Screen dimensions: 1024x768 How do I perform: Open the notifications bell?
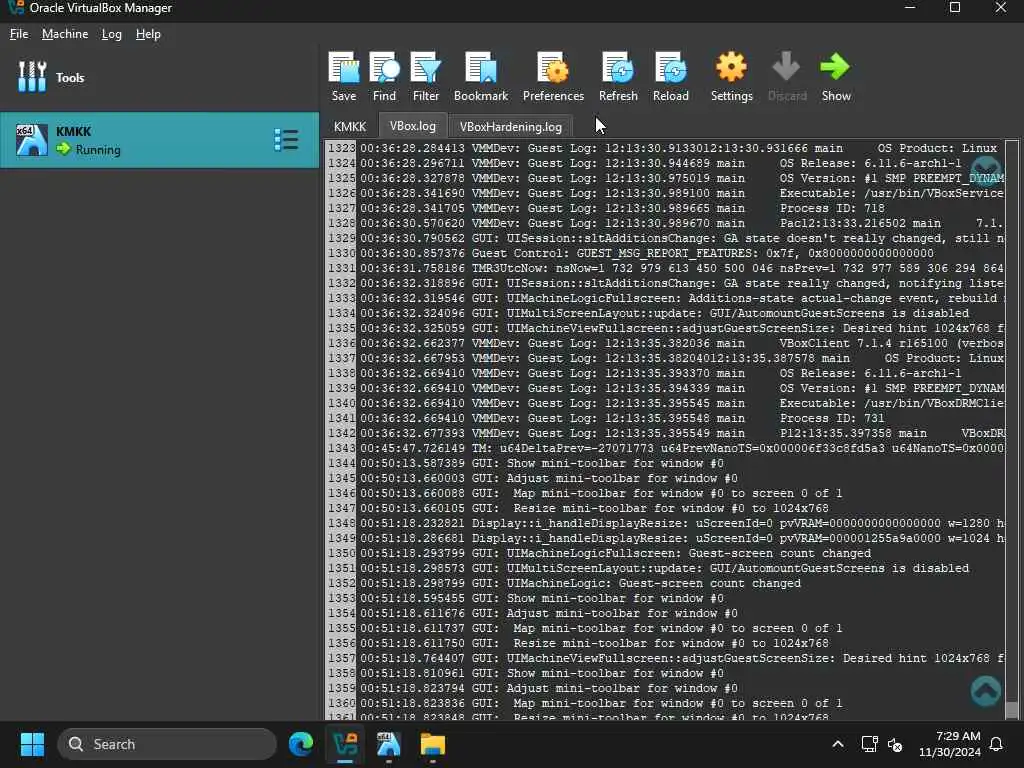(x=997, y=744)
